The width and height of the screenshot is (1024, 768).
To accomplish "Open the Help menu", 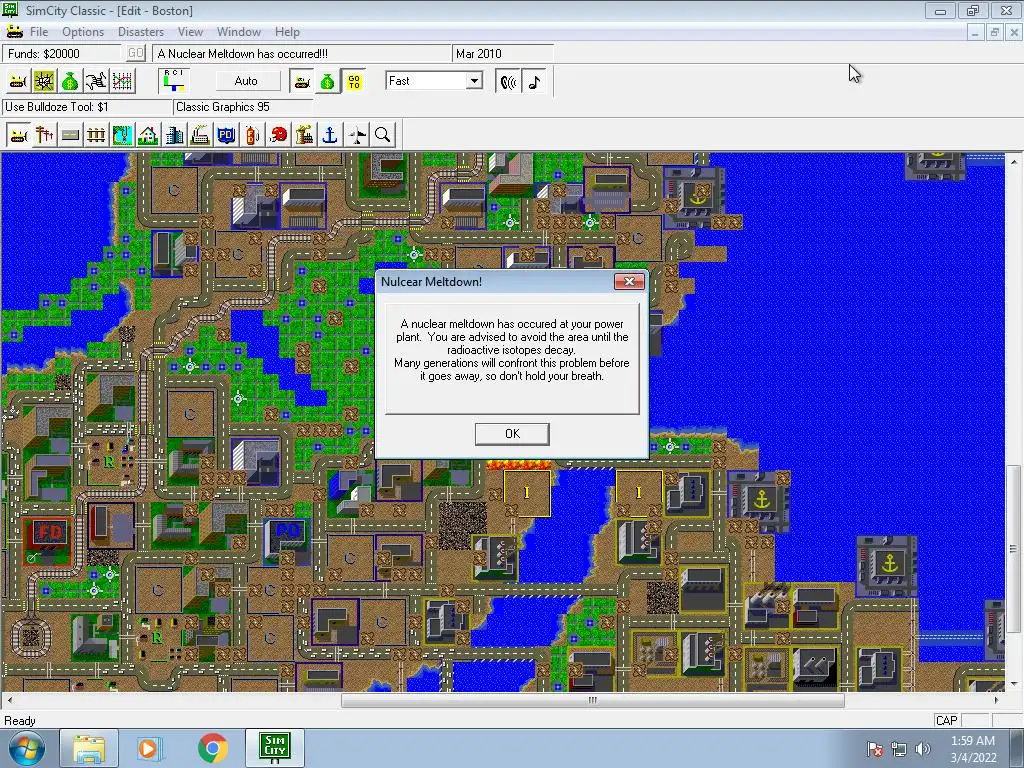I will [x=287, y=32].
